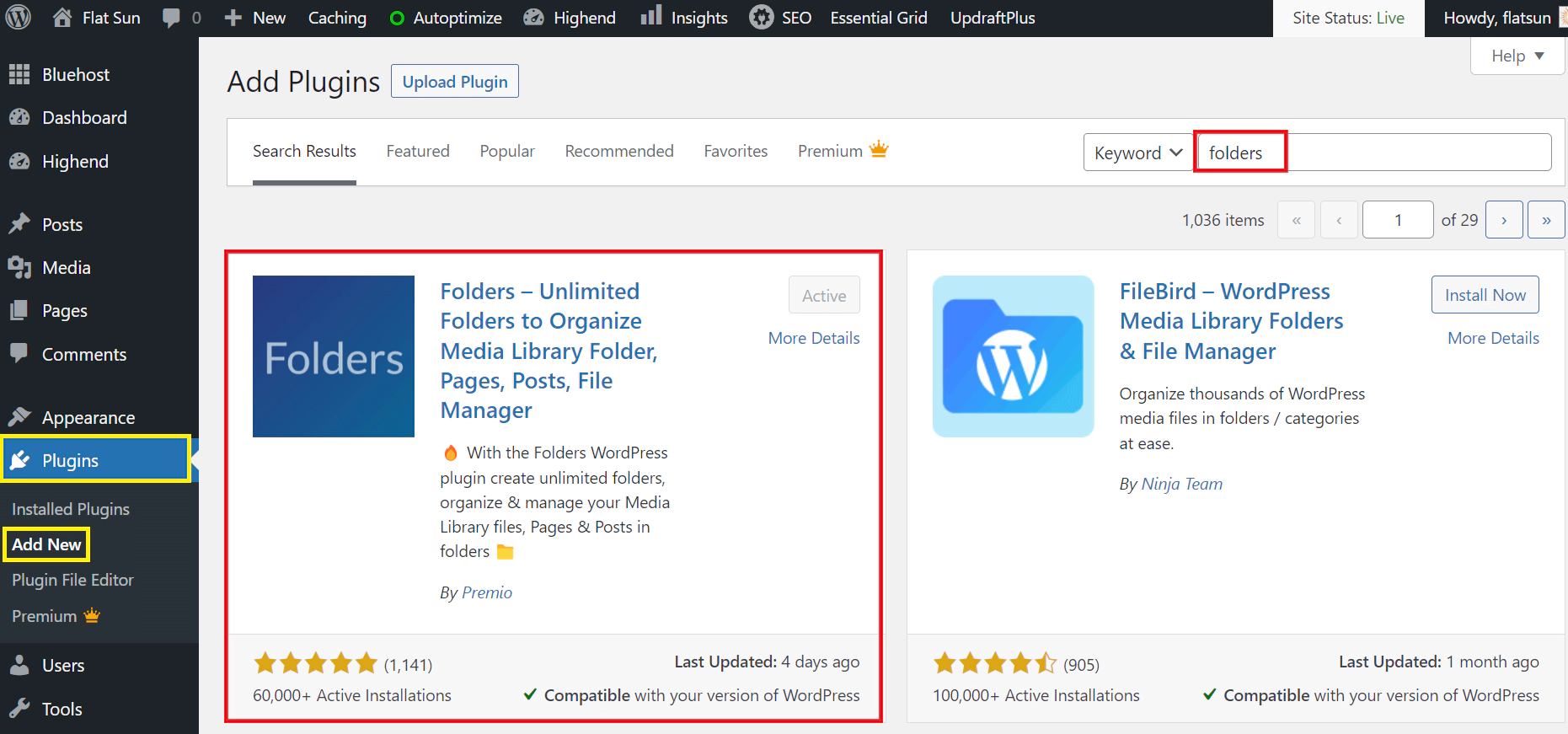This screenshot has width=1568, height=734.
Task: Click the Appearance paintbrush icon
Action: 19,416
